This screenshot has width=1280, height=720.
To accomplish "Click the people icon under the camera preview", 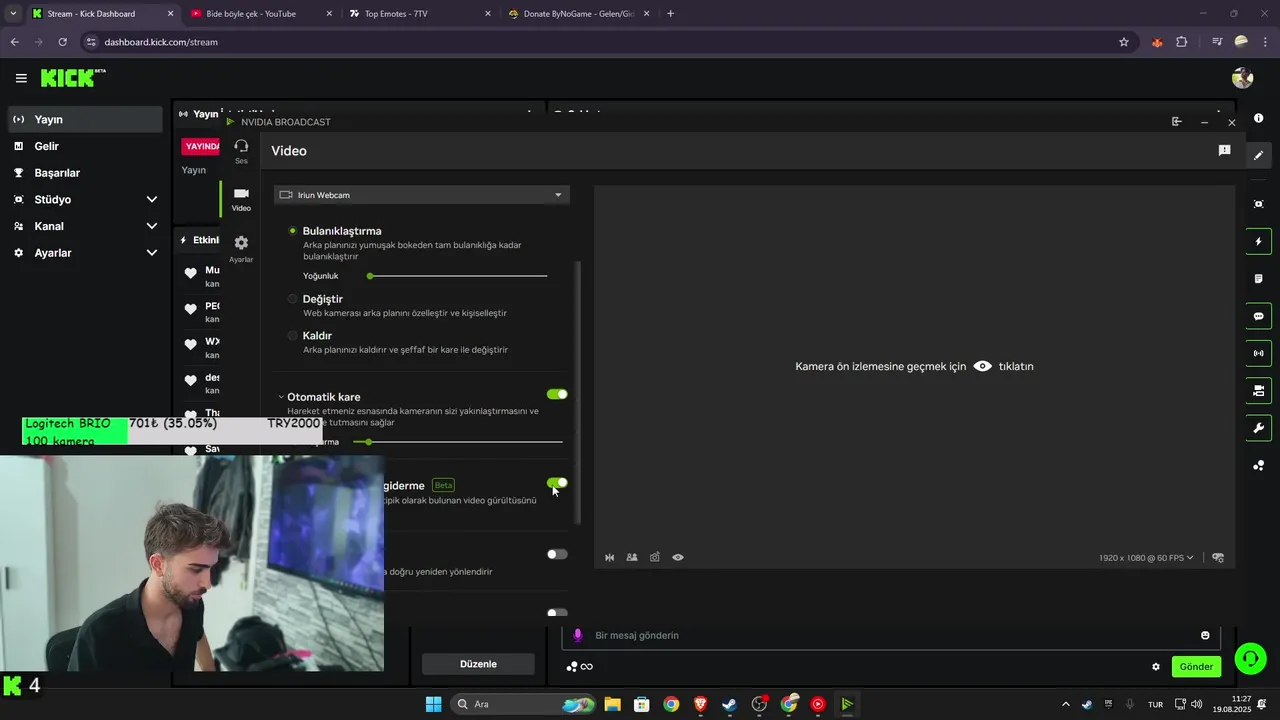I will [632, 557].
